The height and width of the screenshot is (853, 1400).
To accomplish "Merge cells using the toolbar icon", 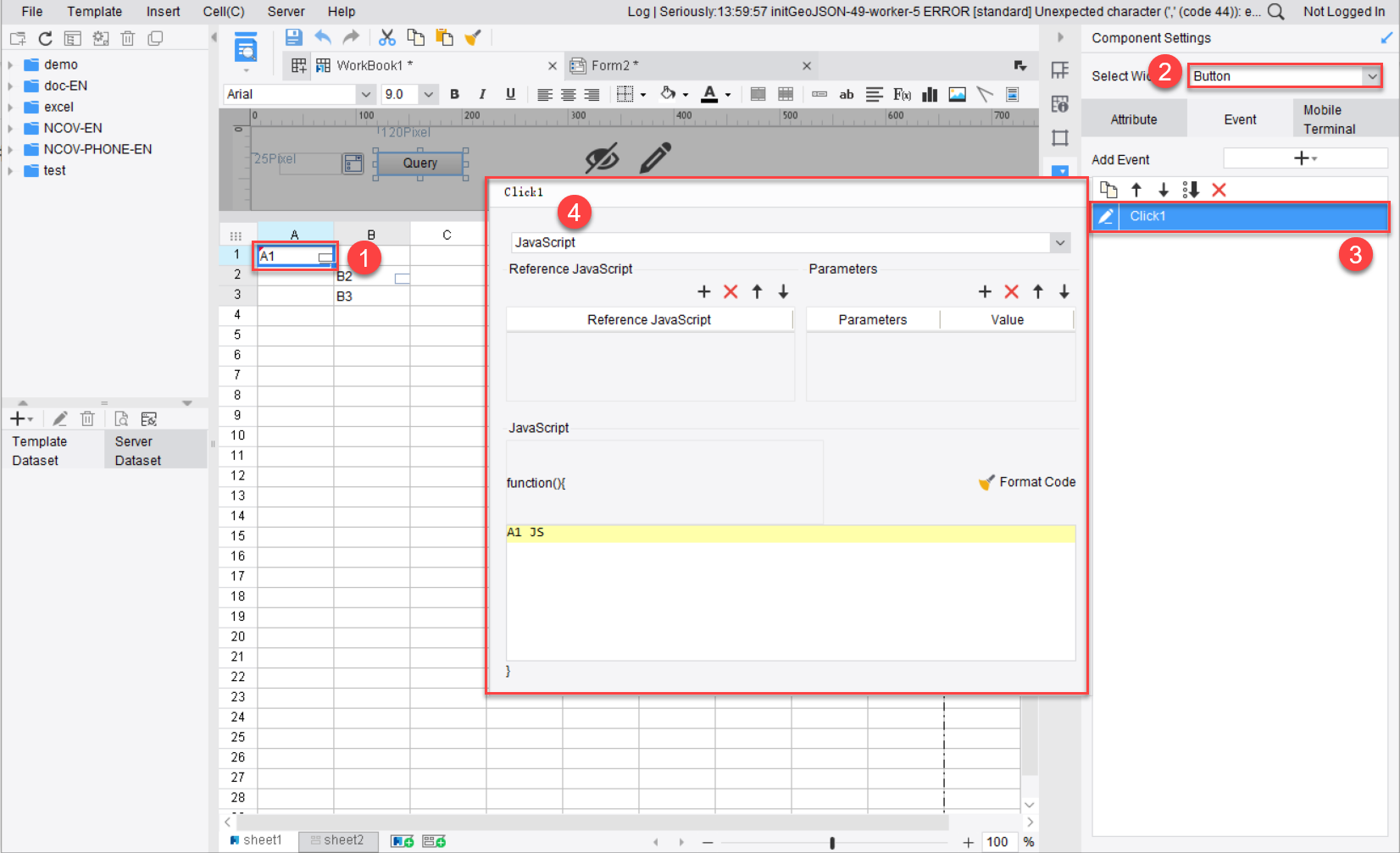I will pyautogui.click(x=758, y=94).
